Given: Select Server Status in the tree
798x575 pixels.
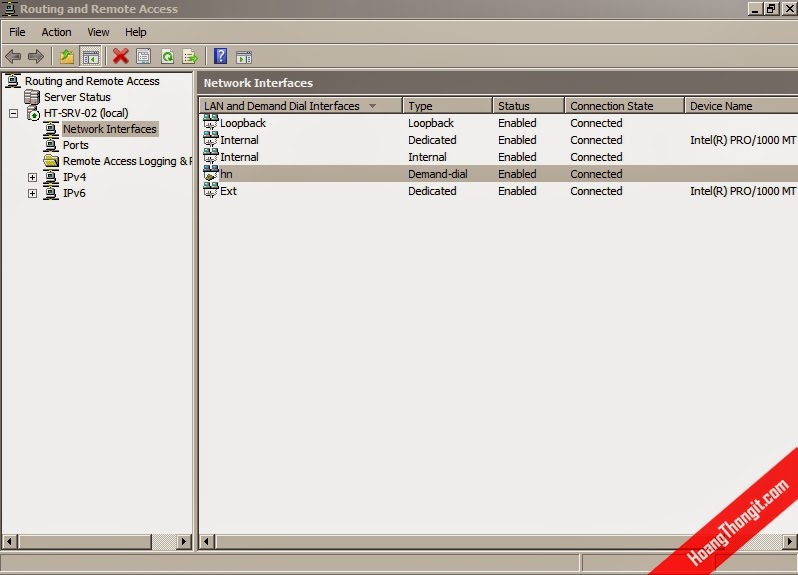Looking at the screenshot, I should [77, 97].
